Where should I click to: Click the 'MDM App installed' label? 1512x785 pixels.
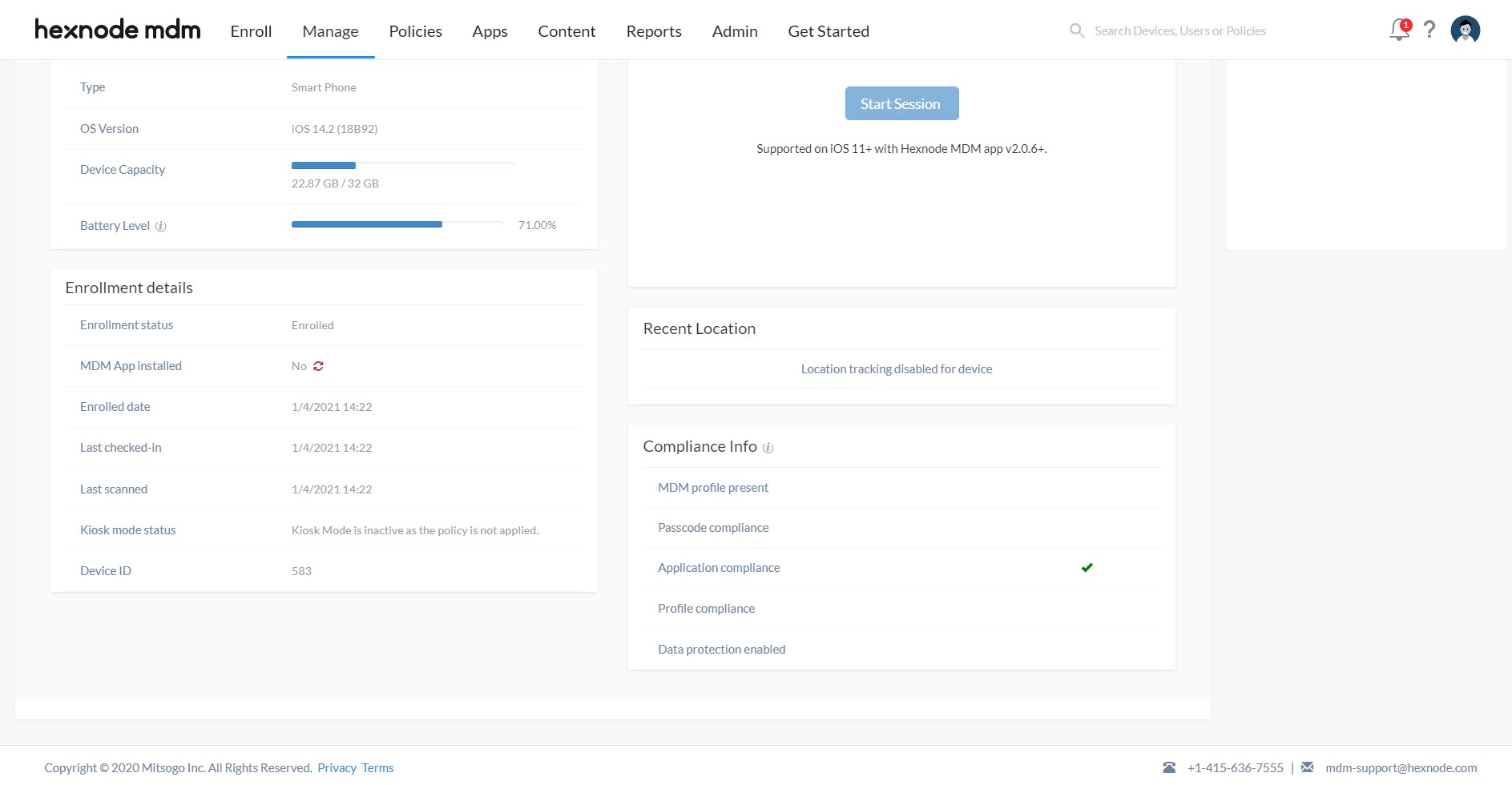click(x=131, y=366)
